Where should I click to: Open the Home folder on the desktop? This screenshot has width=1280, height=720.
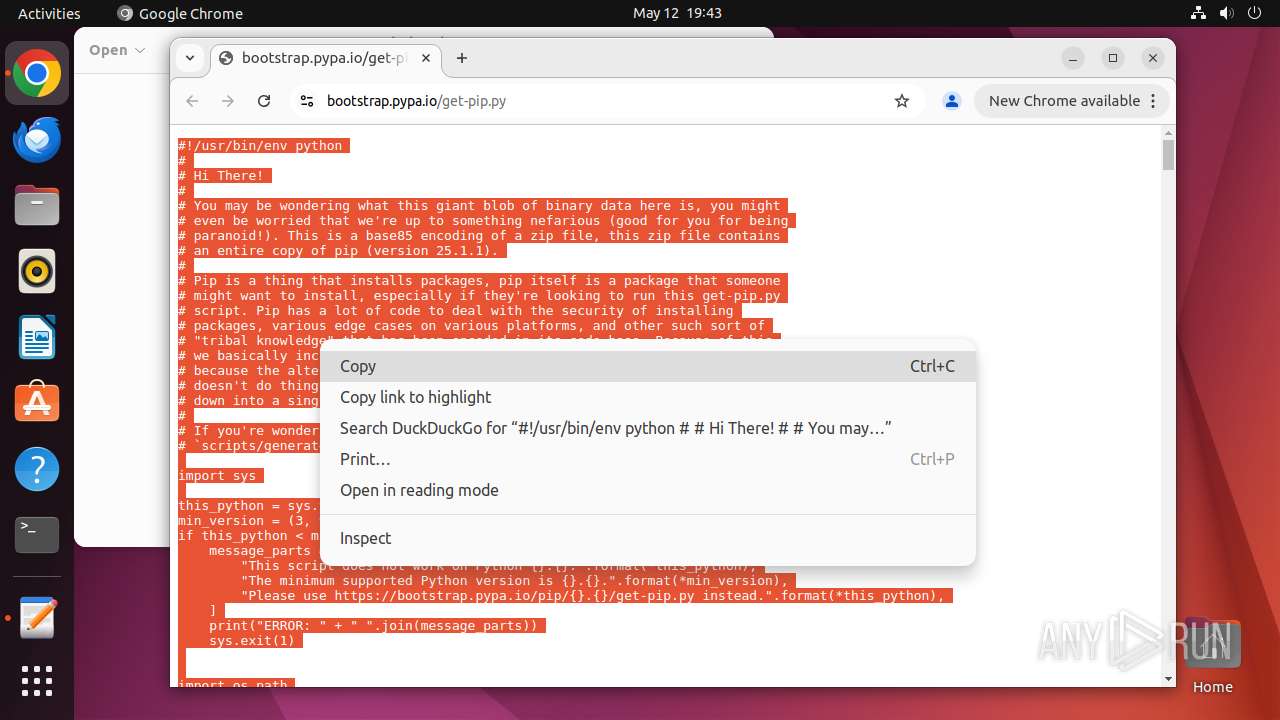click(1212, 655)
